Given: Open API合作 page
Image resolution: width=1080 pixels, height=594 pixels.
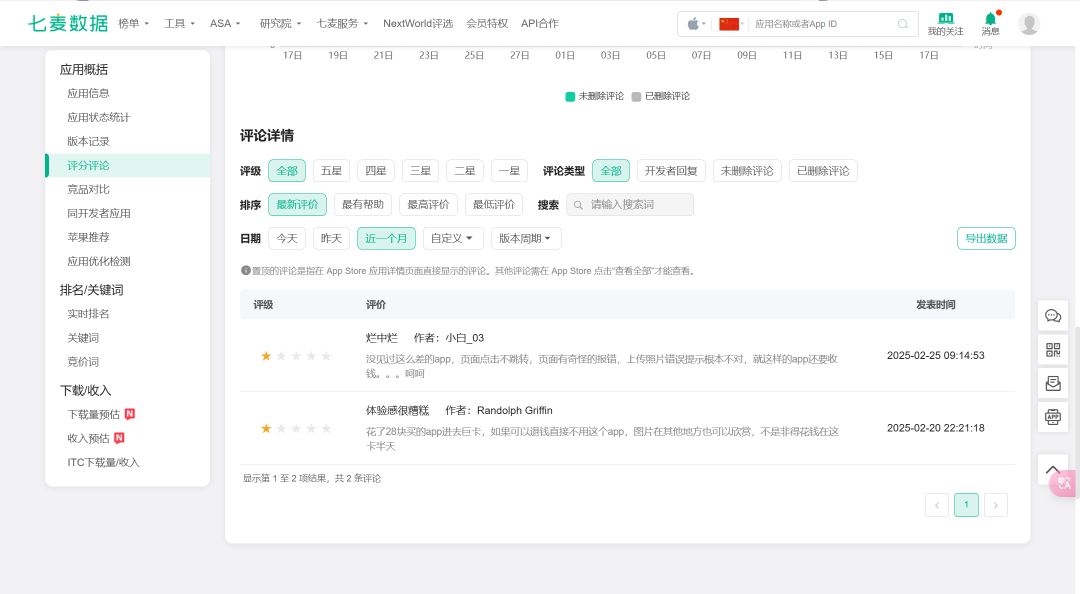Looking at the screenshot, I should [x=540, y=23].
